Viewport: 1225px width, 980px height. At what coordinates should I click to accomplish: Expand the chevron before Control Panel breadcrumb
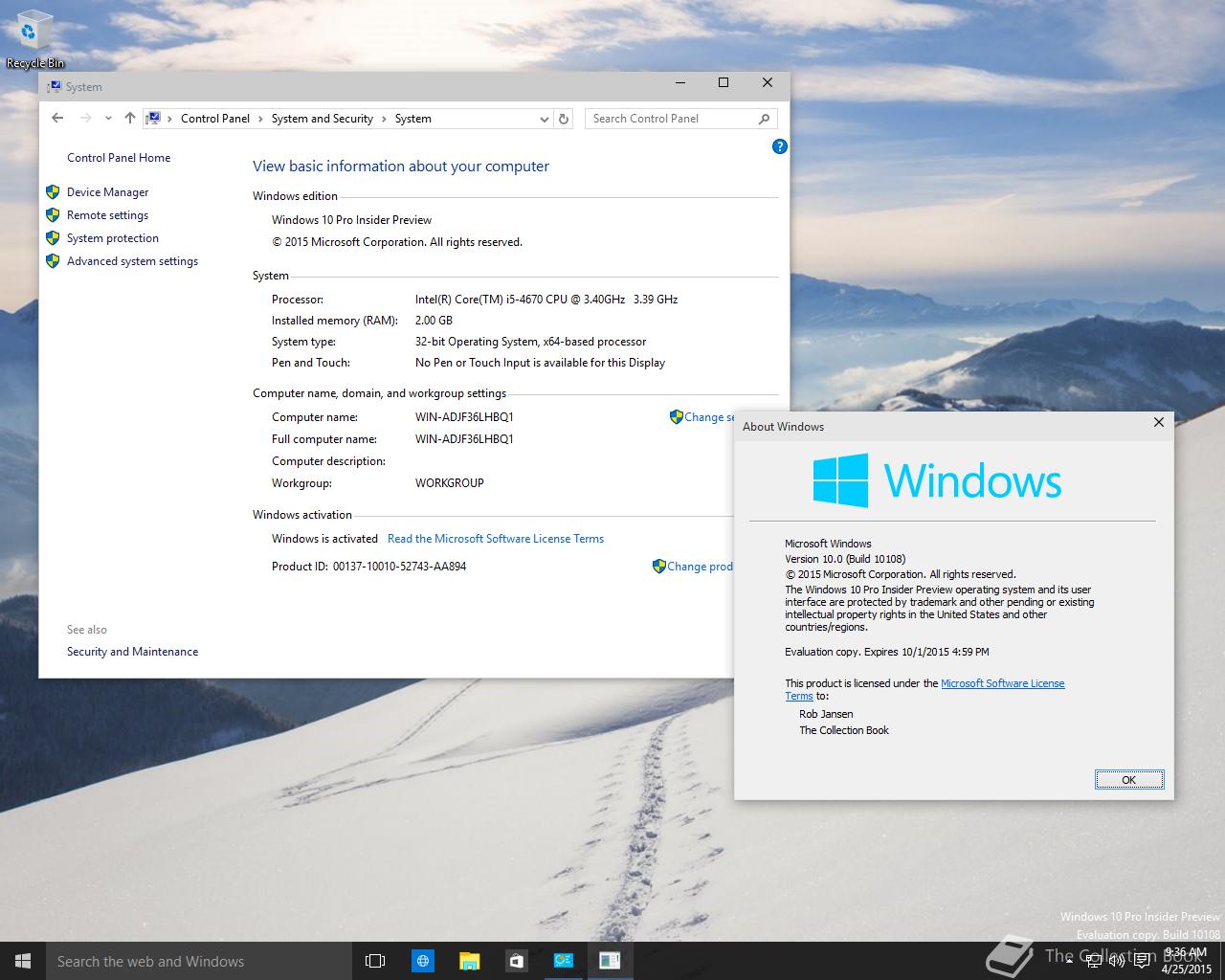[169, 119]
